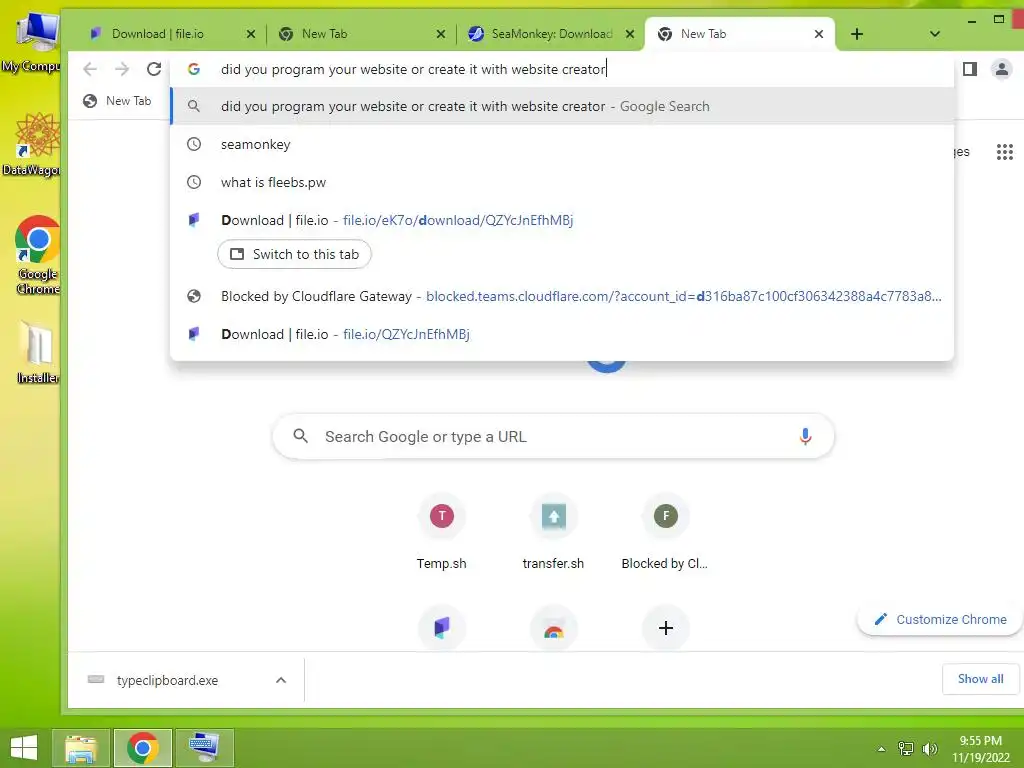Click the browser back arrow

[90, 69]
